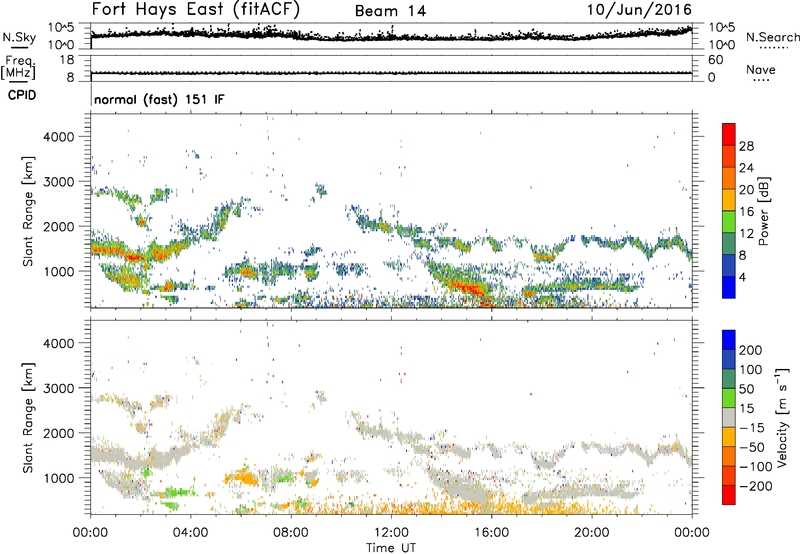Click the light green 15–50 Velocity colorbar segment
The image size is (800, 554).
click(729, 398)
